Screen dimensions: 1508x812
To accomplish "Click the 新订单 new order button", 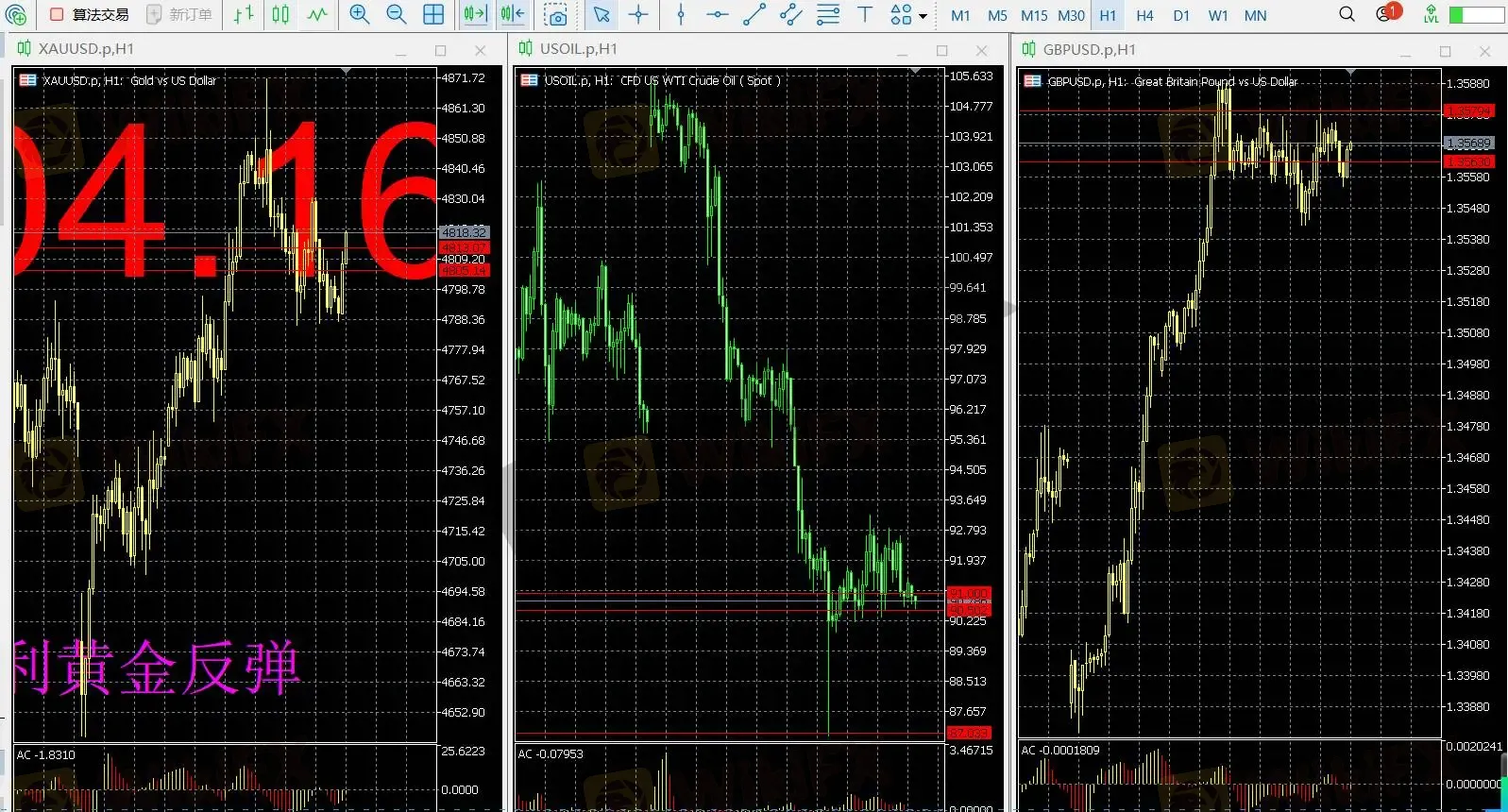I will [179, 14].
